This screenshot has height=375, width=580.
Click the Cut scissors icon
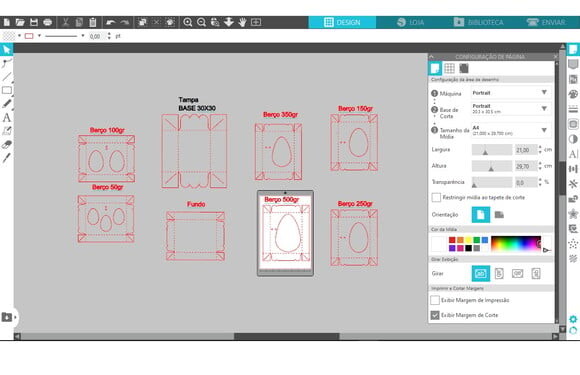[x=65, y=22]
